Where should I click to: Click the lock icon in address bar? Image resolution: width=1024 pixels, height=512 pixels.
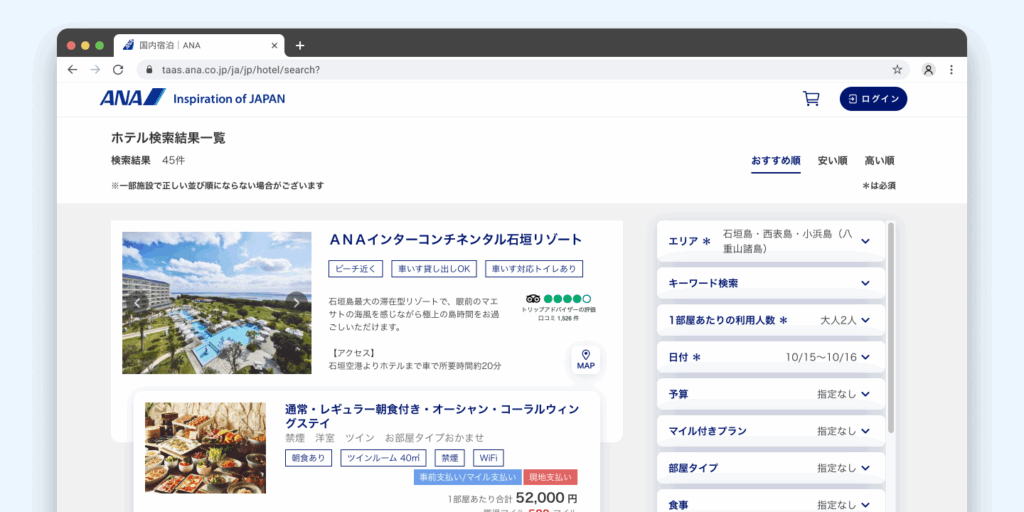coord(150,69)
